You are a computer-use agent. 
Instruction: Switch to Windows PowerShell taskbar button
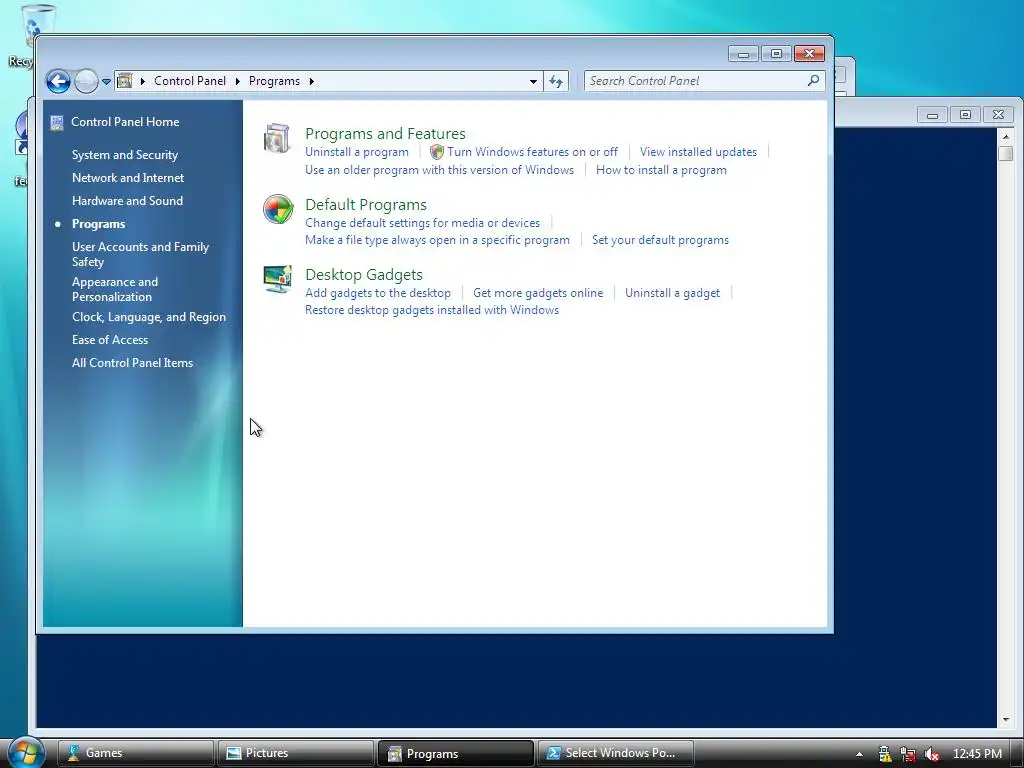click(616, 753)
